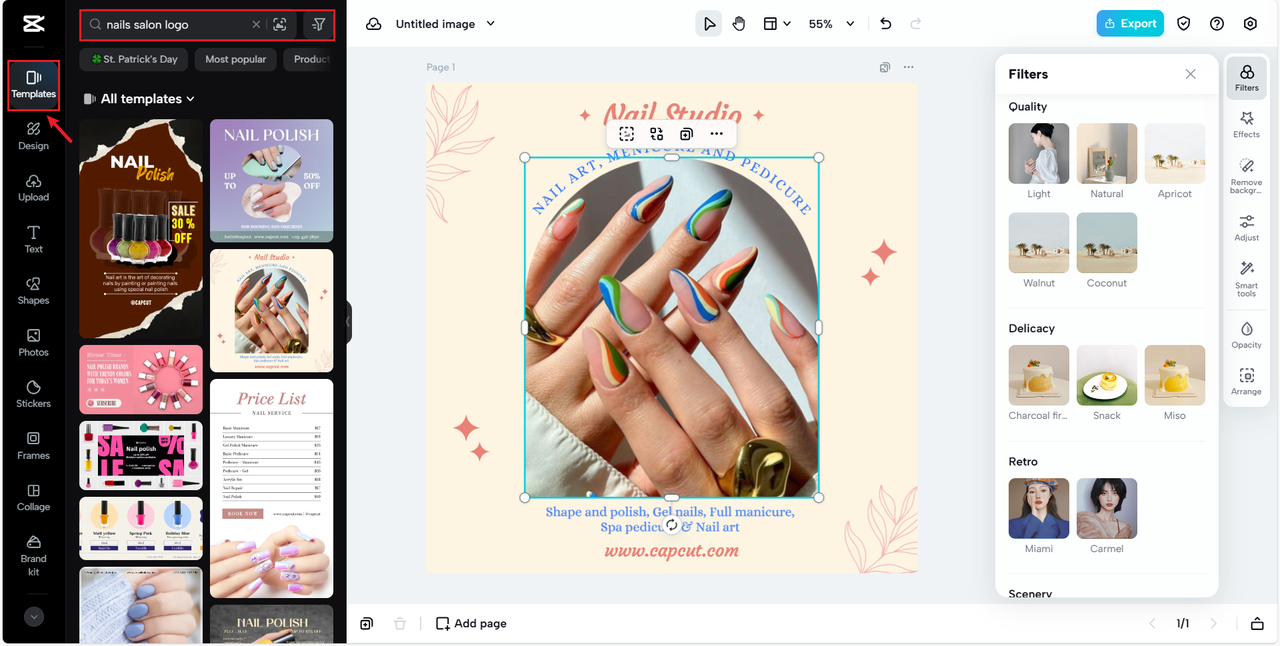Open the Arrange tool panel
Image resolution: width=1280 pixels, height=646 pixels.
pos(1247,382)
